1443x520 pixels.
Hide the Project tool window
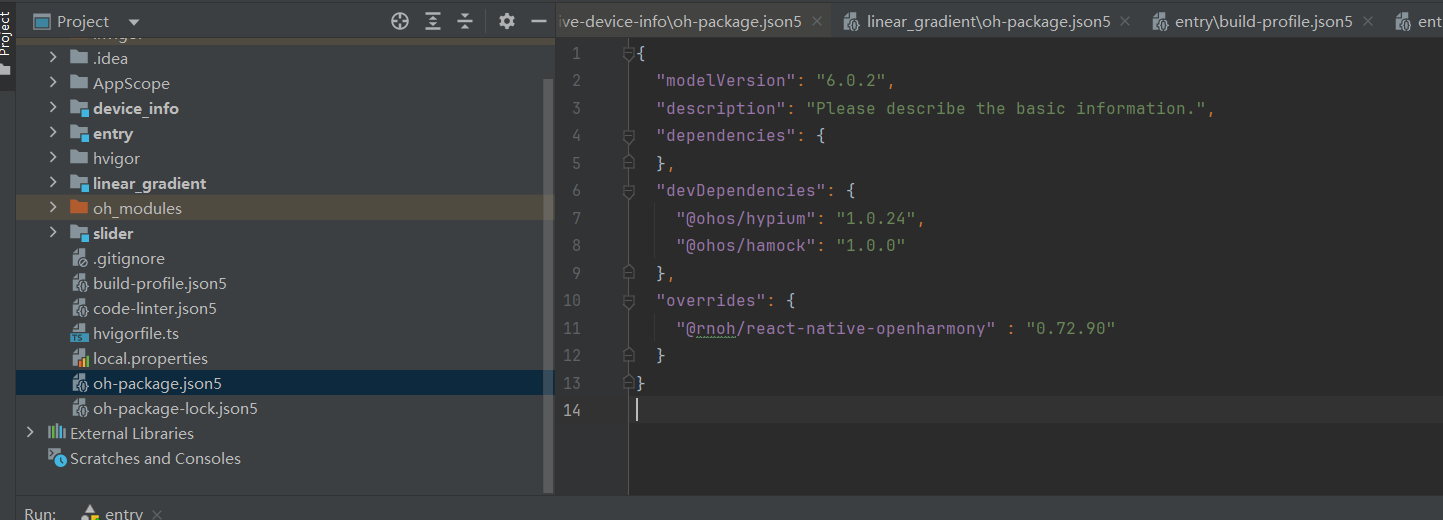[x=539, y=21]
